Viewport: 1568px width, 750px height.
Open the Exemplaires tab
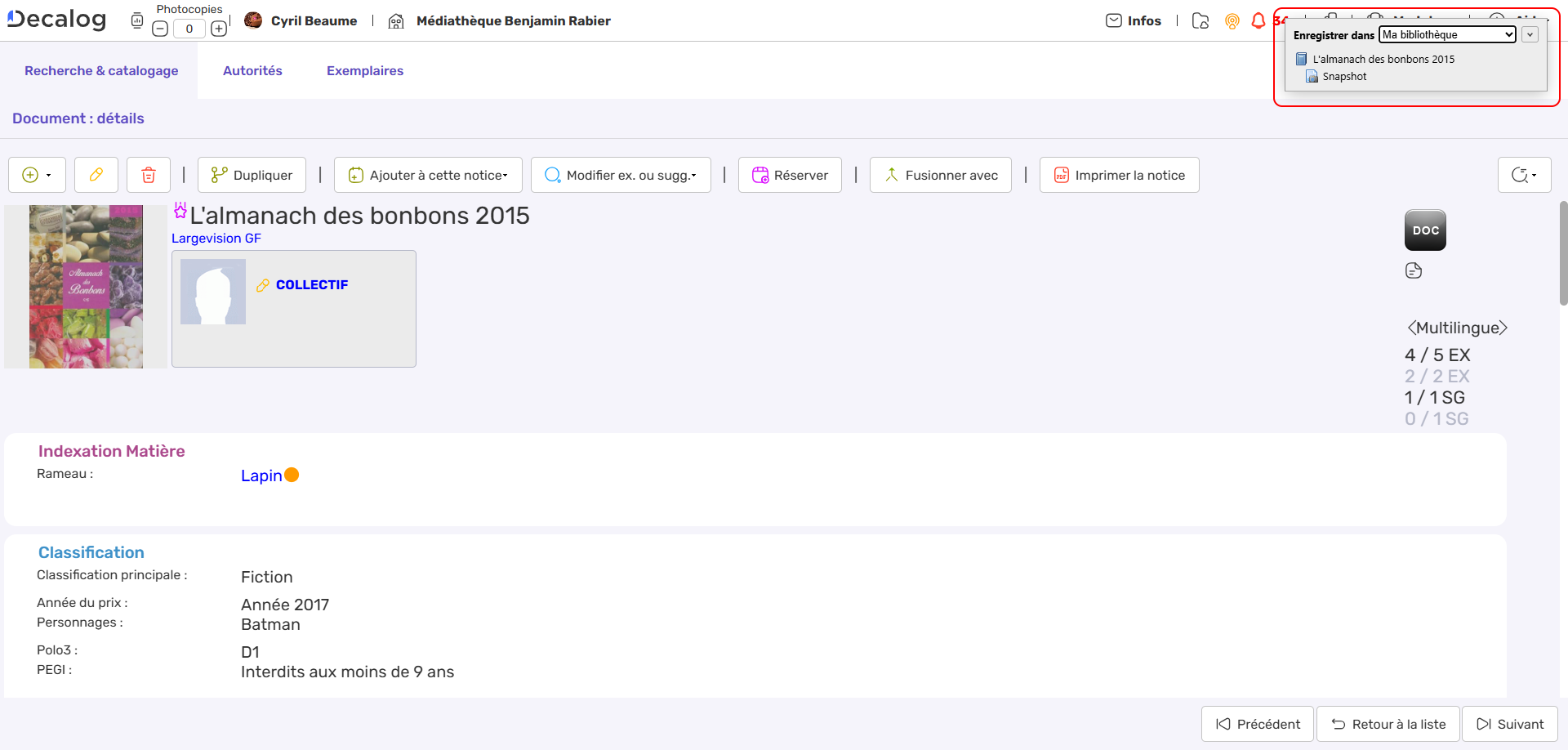point(364,70)
